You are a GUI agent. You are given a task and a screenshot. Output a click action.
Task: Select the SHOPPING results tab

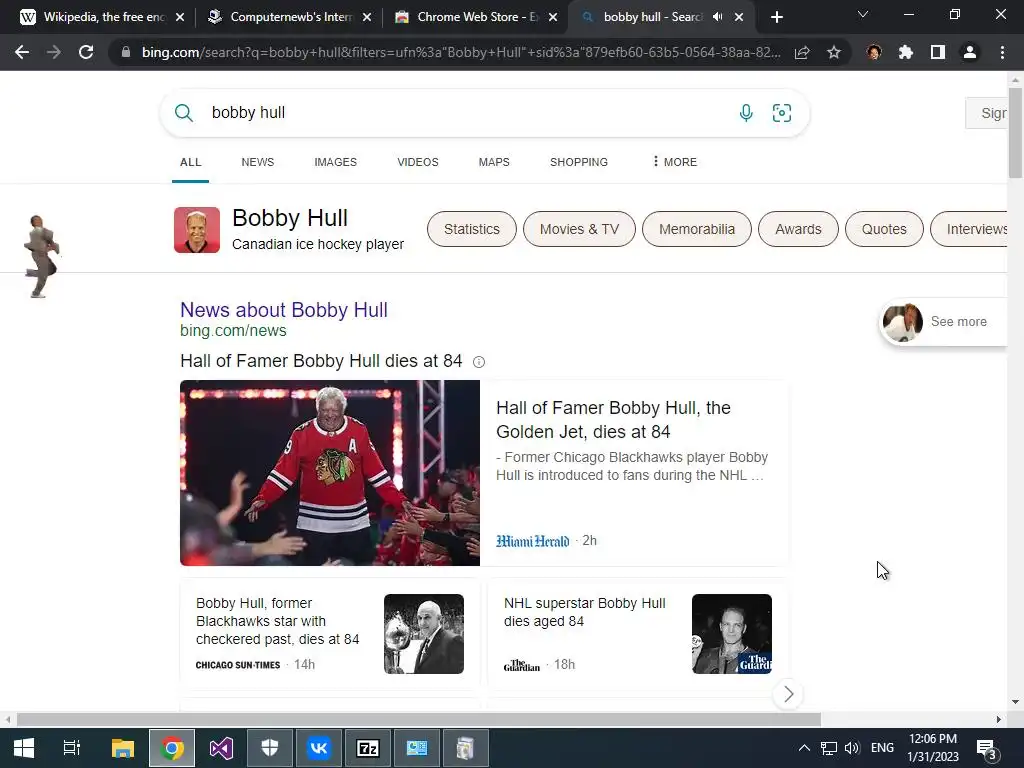[x=579, y=162]
